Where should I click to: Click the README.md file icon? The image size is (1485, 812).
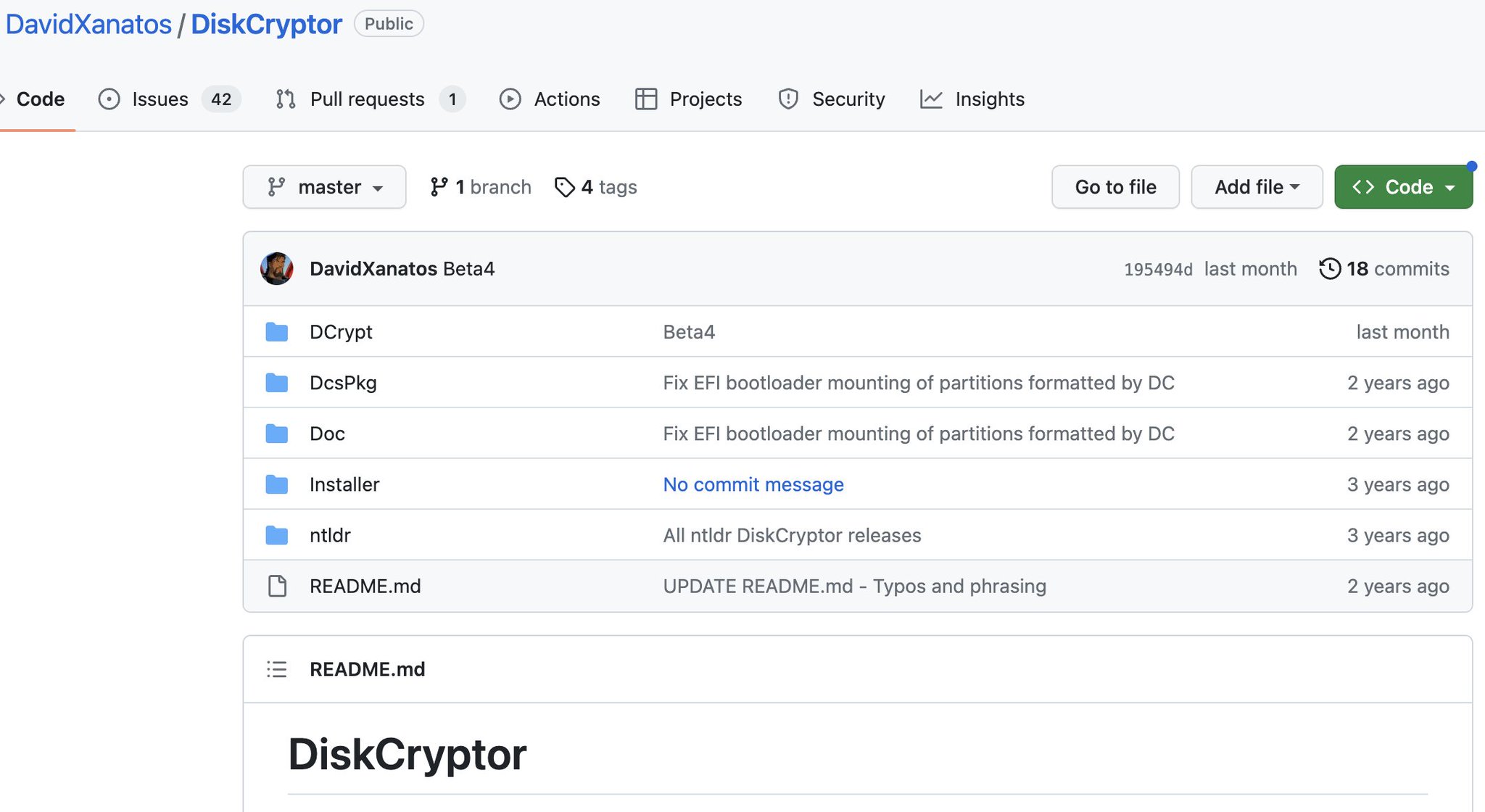[276, 586]
